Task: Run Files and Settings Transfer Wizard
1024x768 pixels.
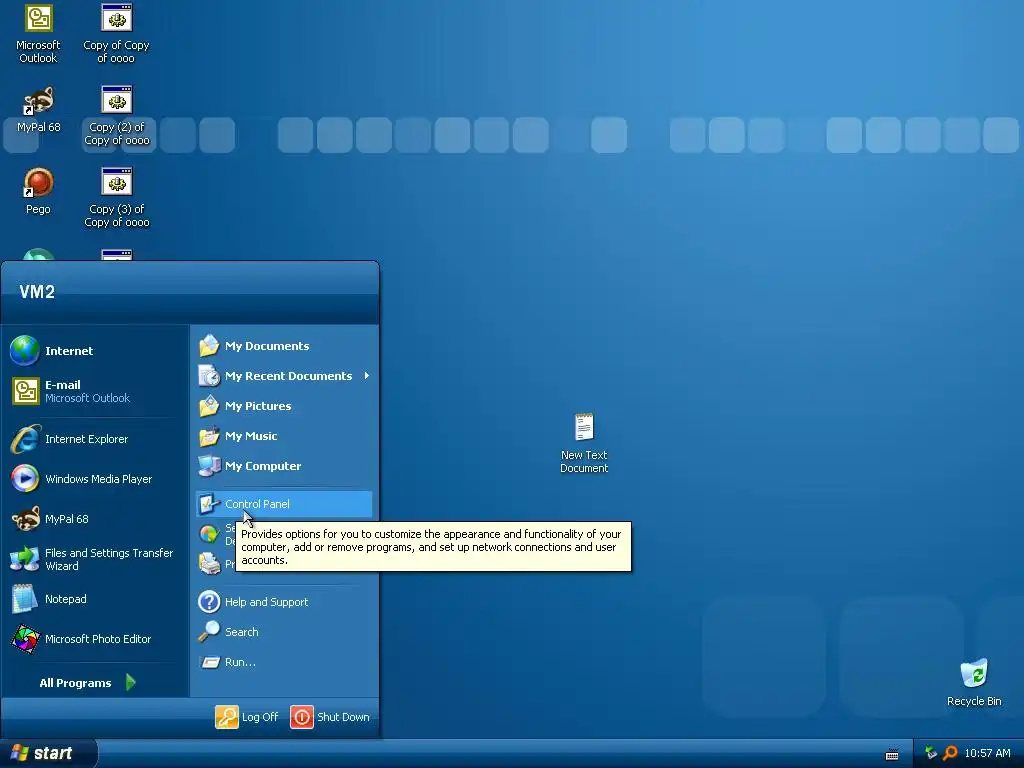Action: (x=95, y=559)
